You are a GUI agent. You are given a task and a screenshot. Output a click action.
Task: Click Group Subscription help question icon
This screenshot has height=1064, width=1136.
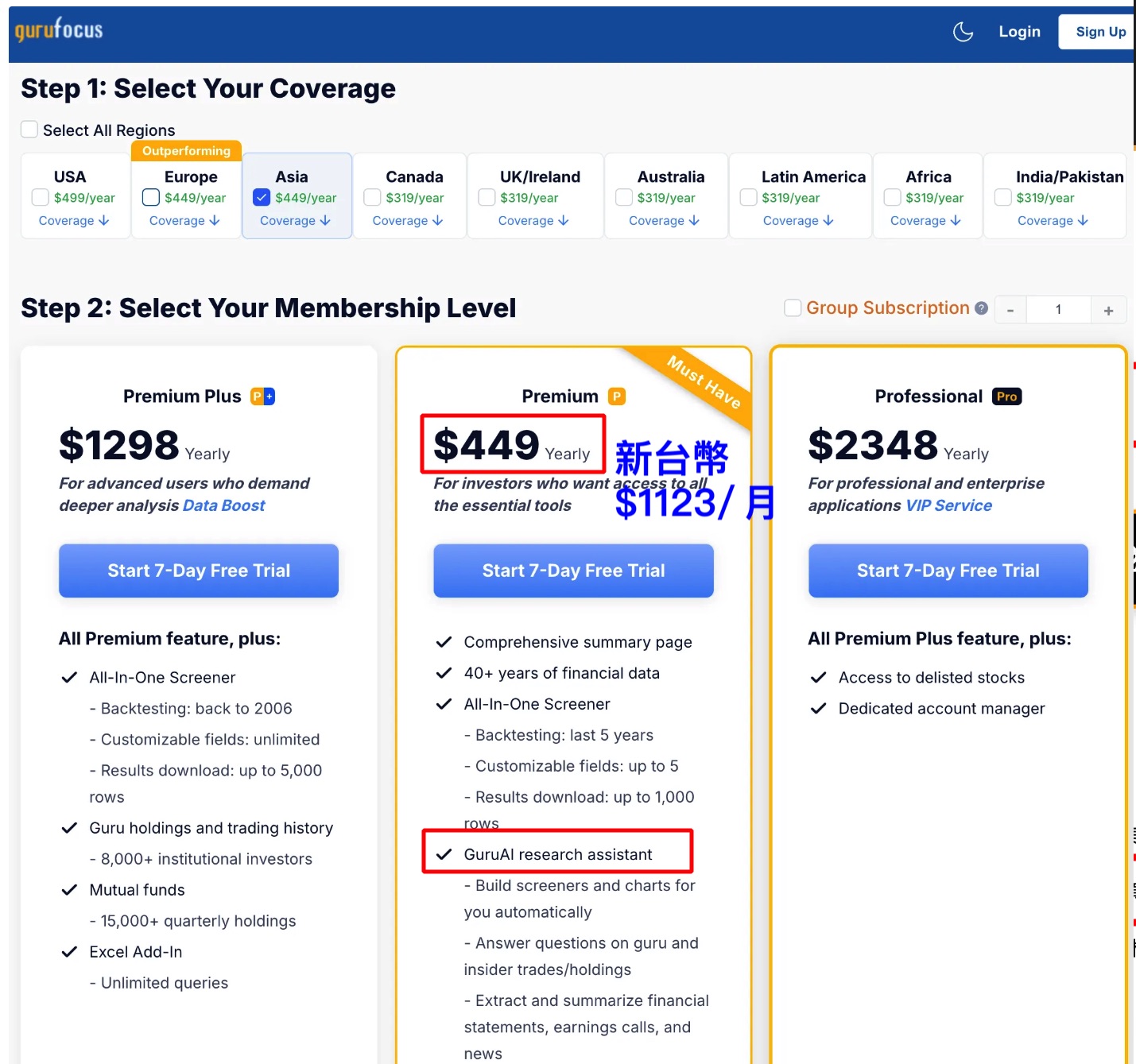point(982,308)
